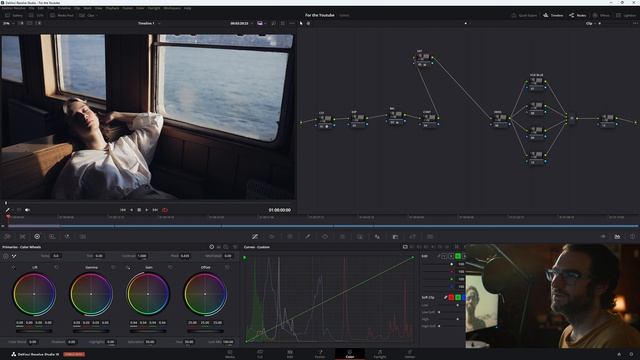Screen dimensions: 640x360
Task: Click the Offset master wheel slider
Action: point(205,331)
